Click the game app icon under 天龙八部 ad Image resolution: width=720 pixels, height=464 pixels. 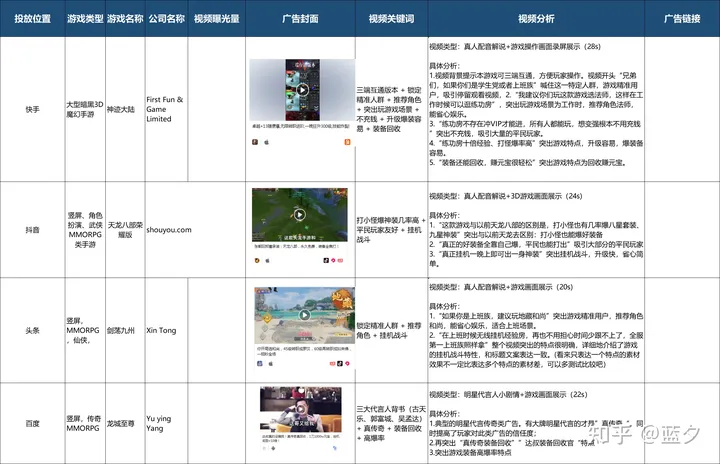[257, 260]
